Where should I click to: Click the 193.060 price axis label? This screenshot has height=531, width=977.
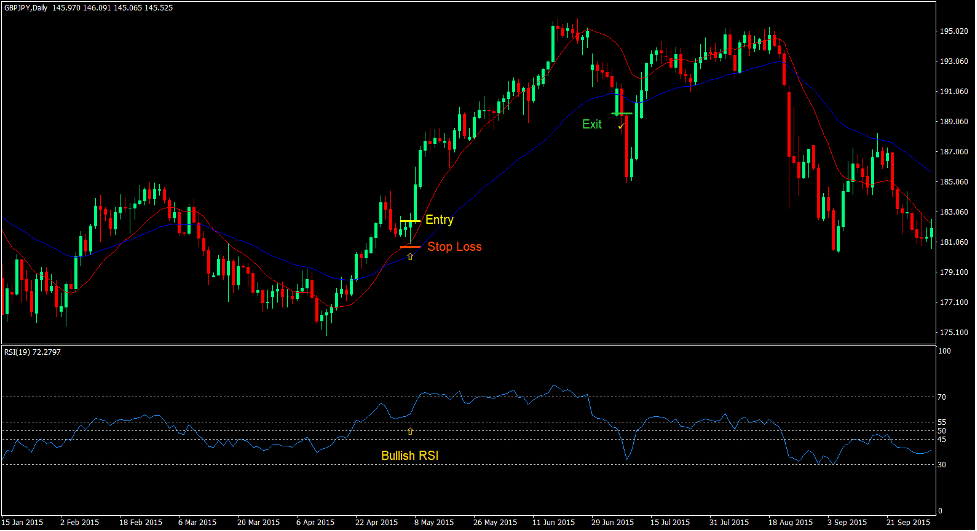point(954,61)
